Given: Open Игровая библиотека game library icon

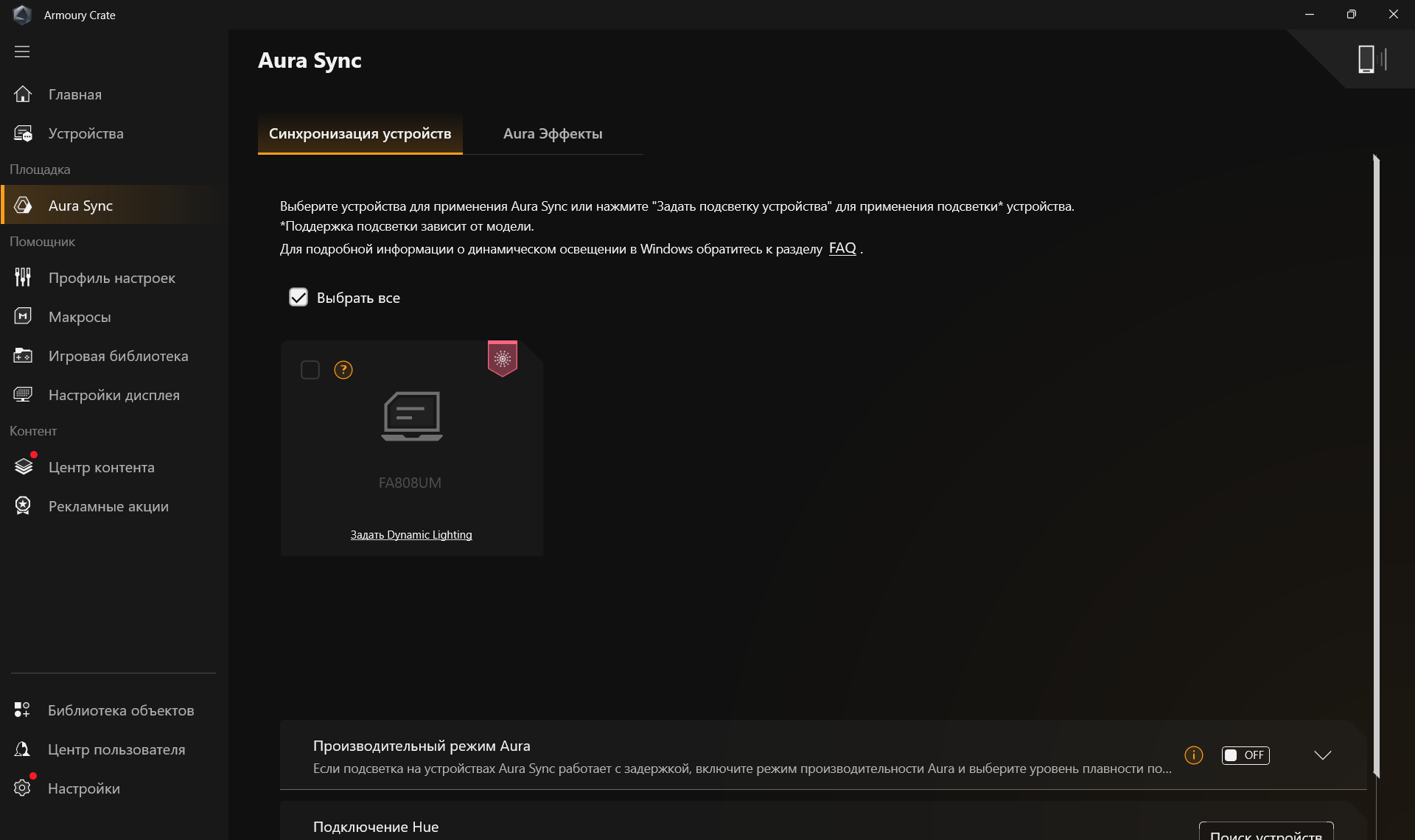Looking at the screenshot, I should (23, 356).
